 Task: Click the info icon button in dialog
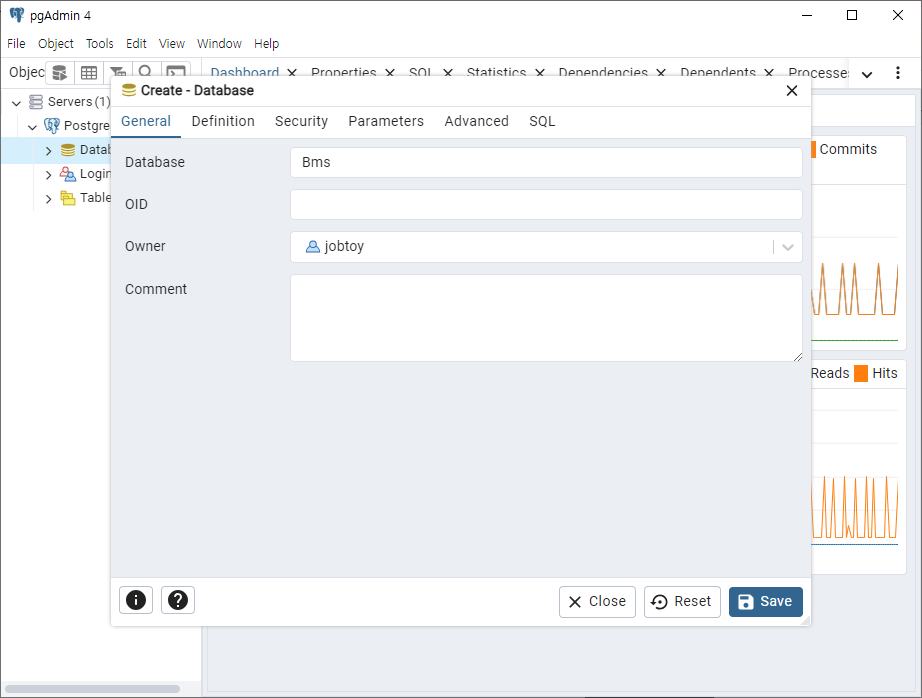coord(136,600)
